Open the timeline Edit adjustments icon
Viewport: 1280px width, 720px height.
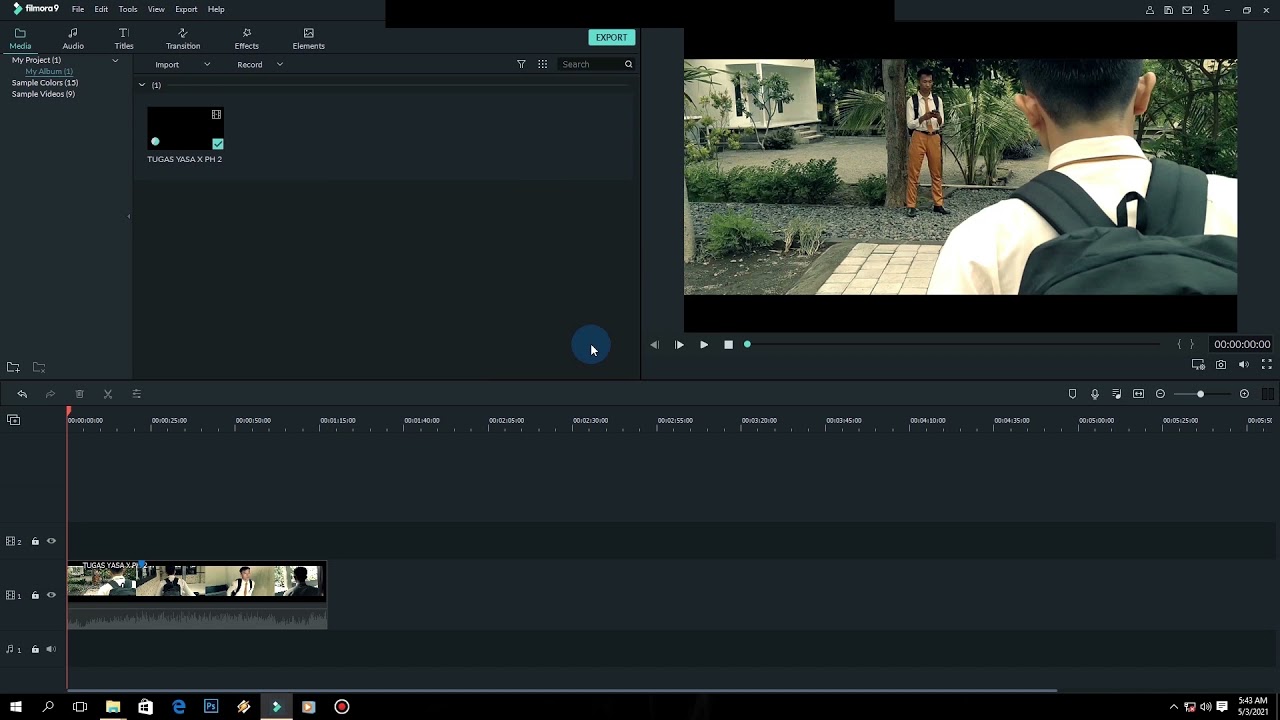pyautogui.click(x=137, y=394)
